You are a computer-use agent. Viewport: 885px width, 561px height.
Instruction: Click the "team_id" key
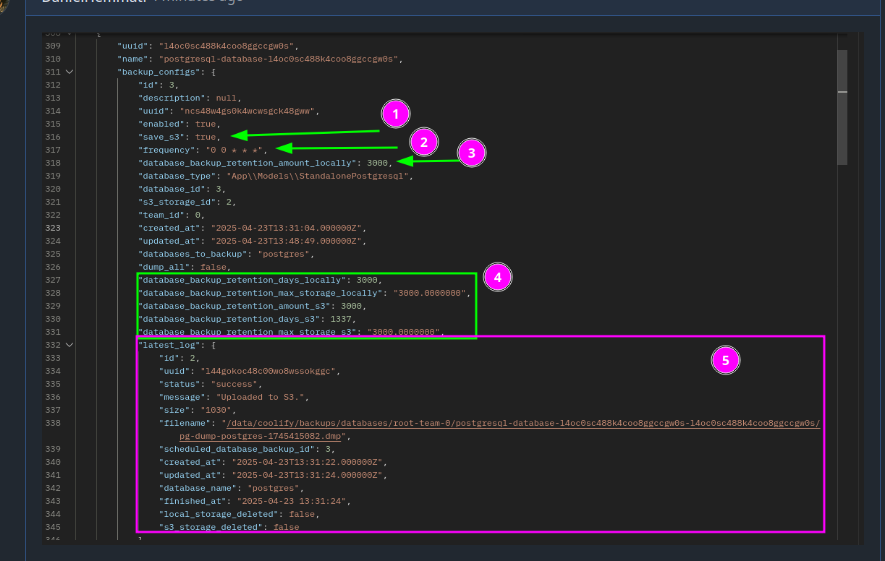click(x=161, y=214)
